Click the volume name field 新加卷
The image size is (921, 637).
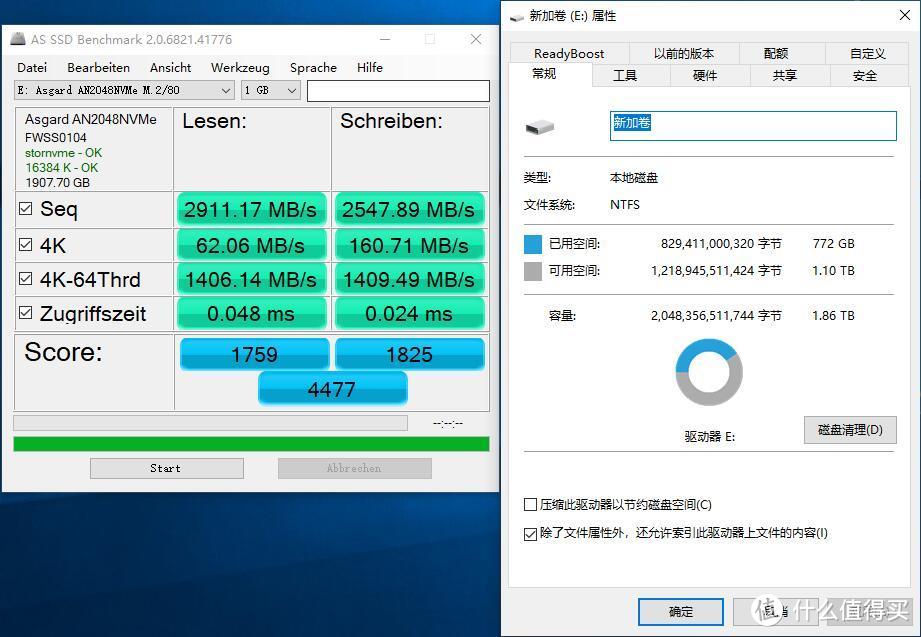(x=753, y=126)
